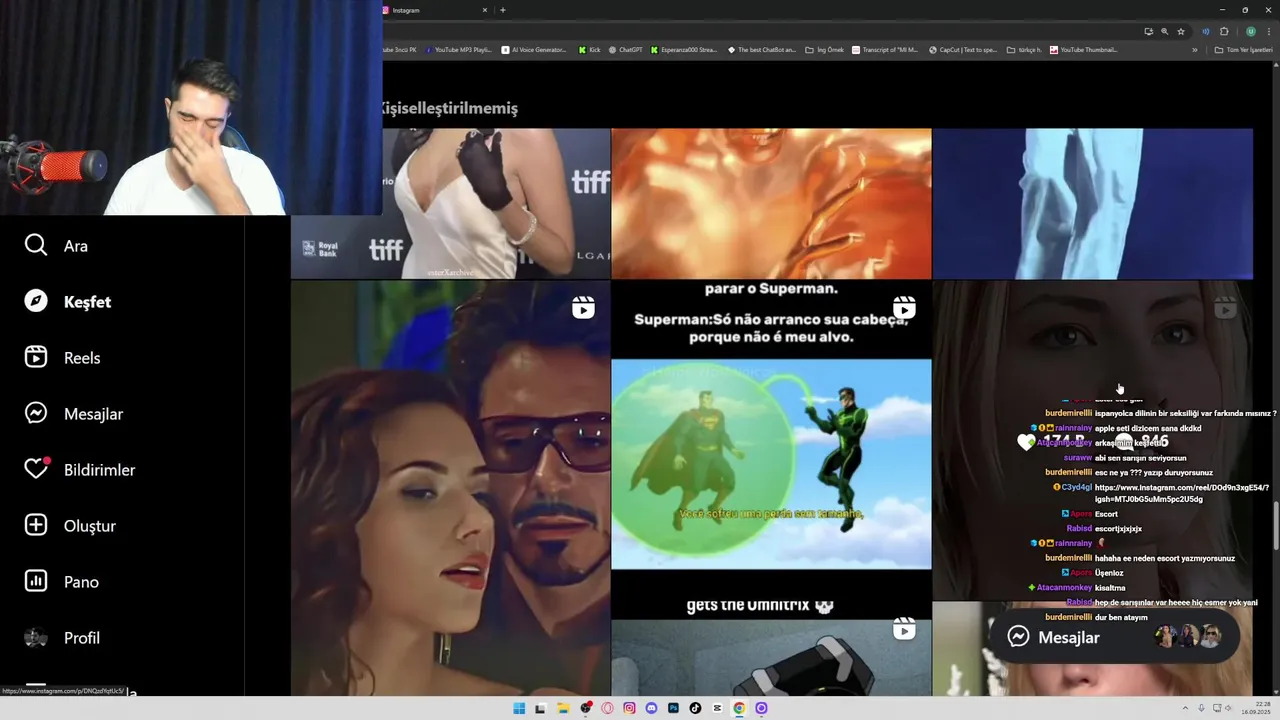The image size is (1280, 720).
Task: Open YouTube MP3 Playlist bookmark
Action: [458, 49]
